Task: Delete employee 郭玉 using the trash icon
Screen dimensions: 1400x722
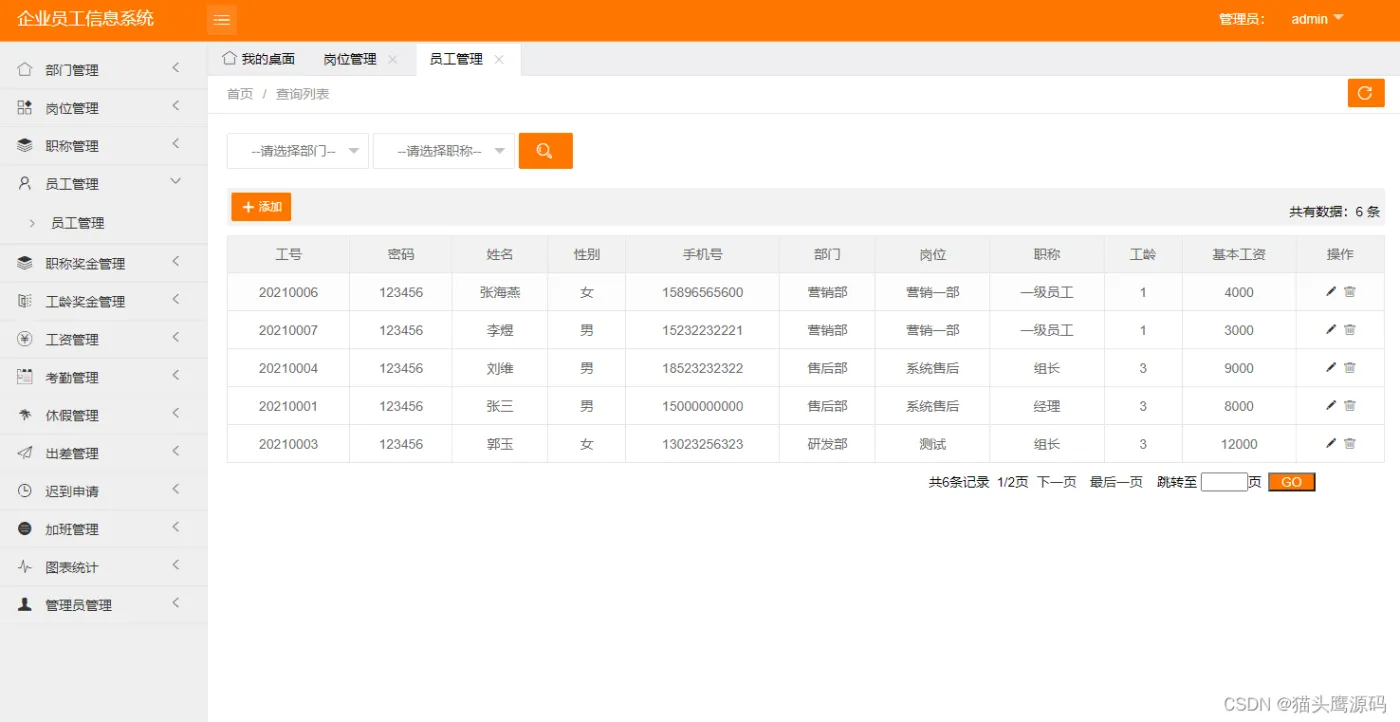Action: pyautogui.click(x=1350, y=443)
